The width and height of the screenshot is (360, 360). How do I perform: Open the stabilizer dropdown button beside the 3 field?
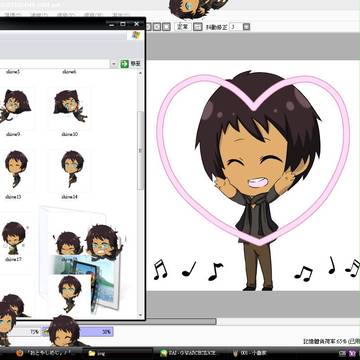(x=246, y=27)
